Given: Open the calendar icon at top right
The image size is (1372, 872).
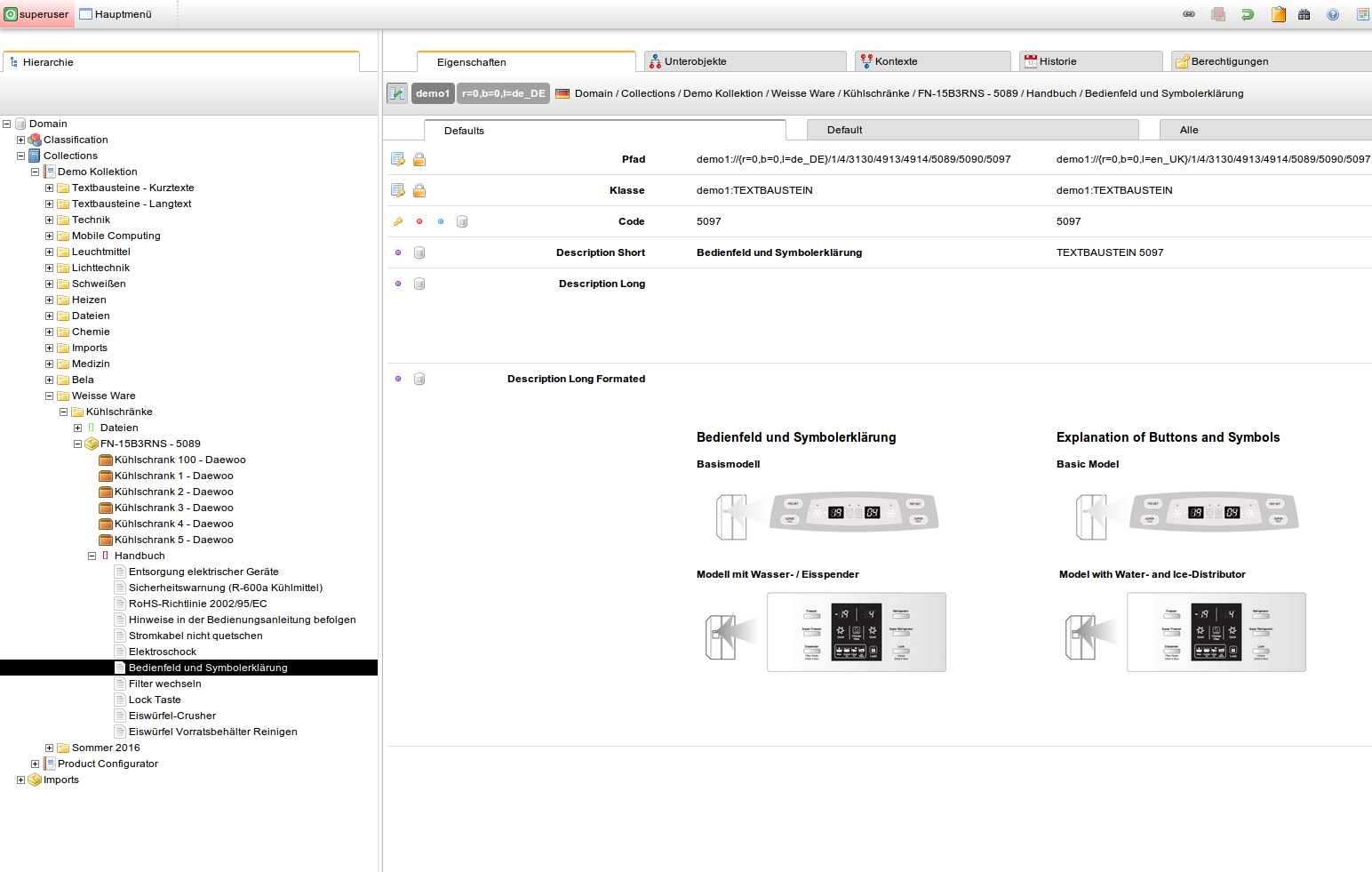Looking at the screenshot, I should click(1362, 14).
